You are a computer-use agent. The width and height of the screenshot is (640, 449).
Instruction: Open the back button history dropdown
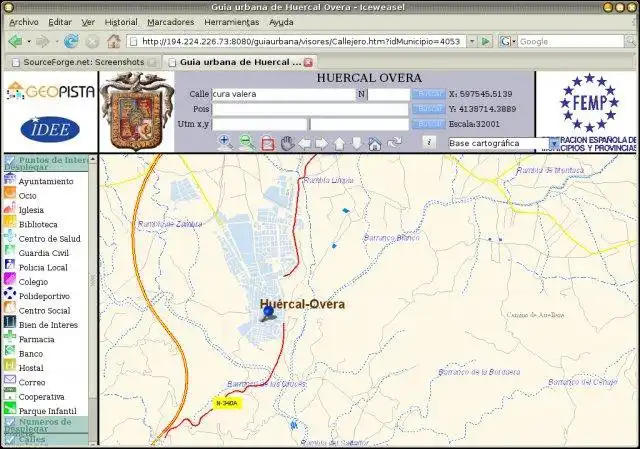point(29,41)
